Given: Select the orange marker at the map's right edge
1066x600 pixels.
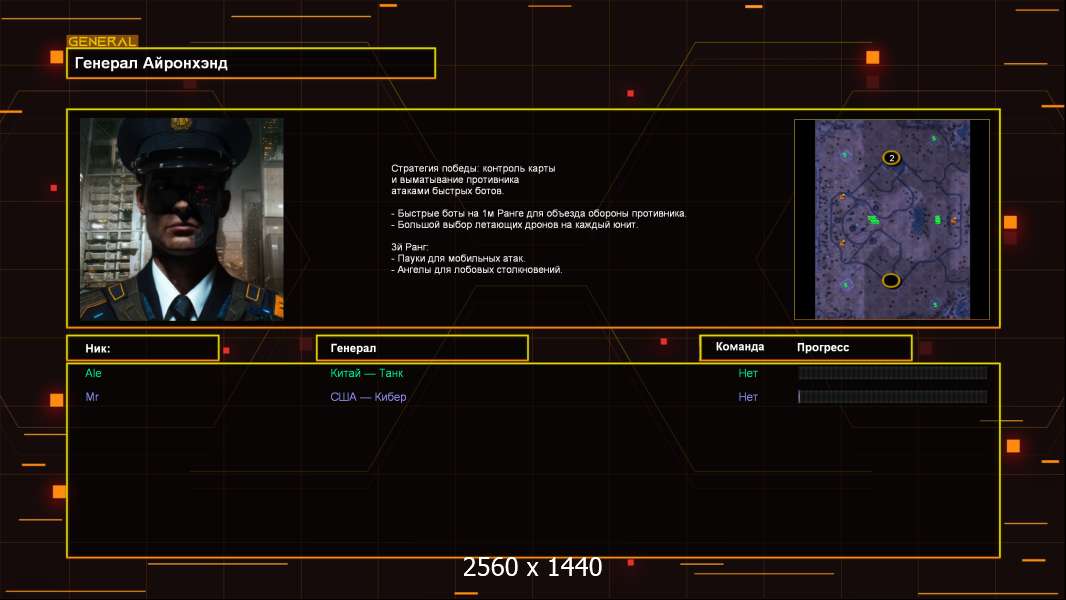Looking at the screenshot, I should click(x=953, y=220).
